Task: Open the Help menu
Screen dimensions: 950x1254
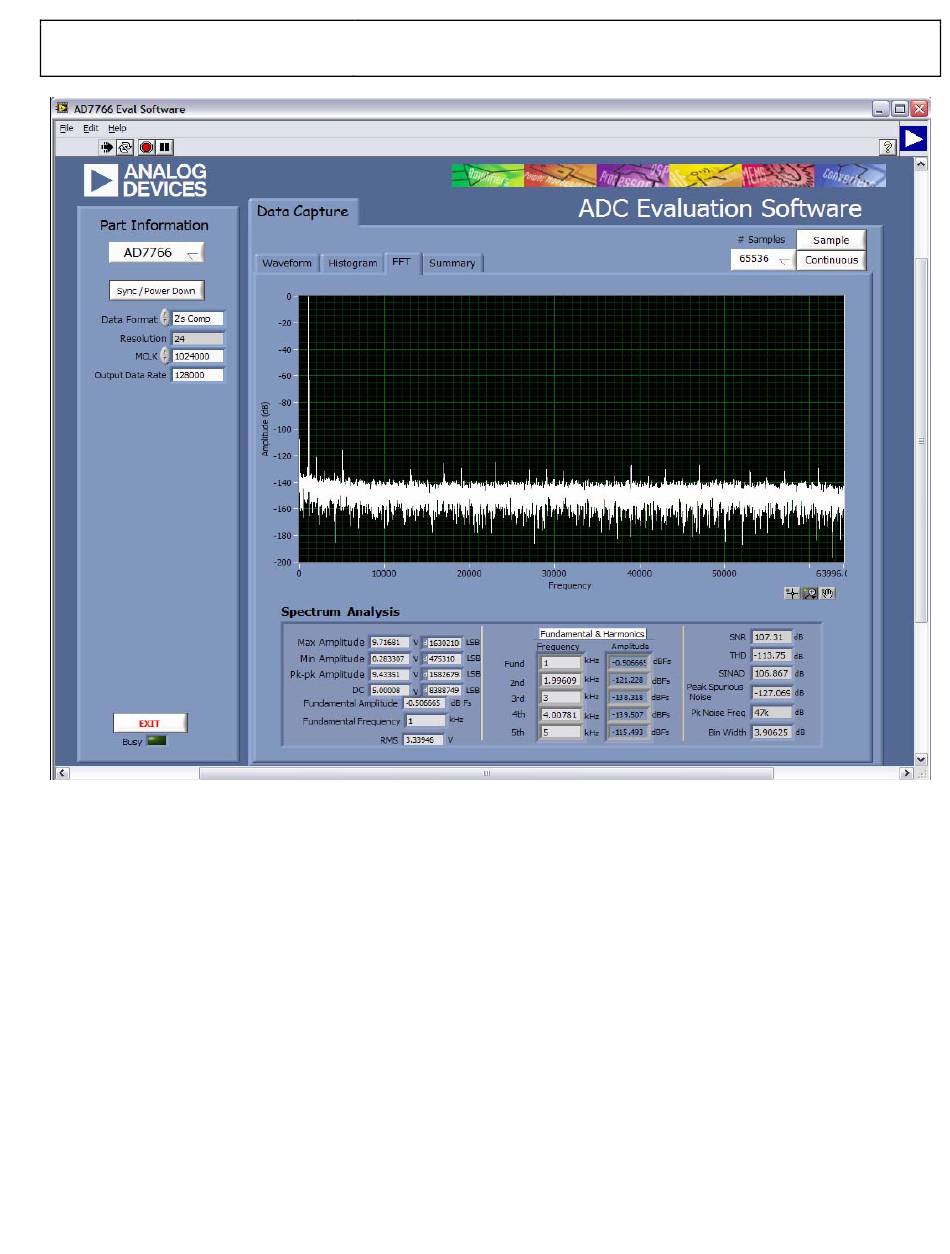Action: [x=118, y=128]
